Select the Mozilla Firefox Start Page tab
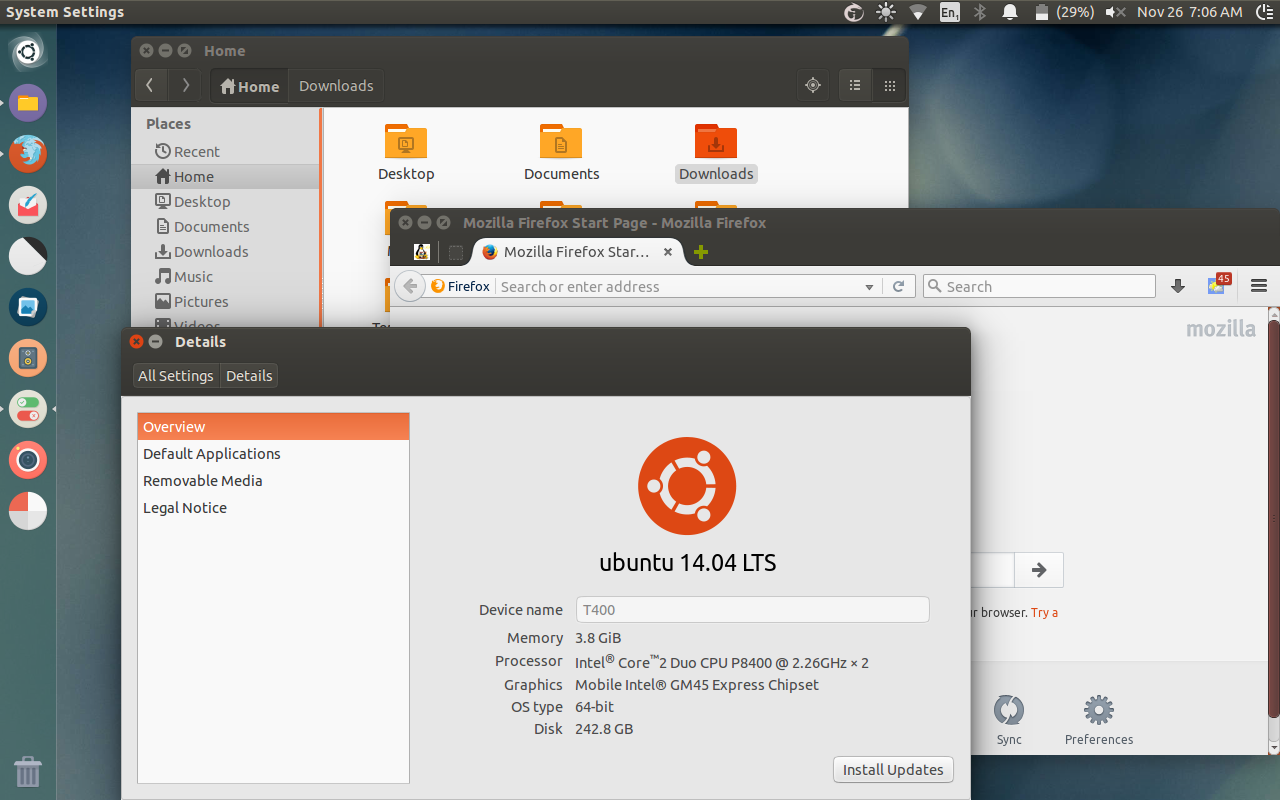 578,252
